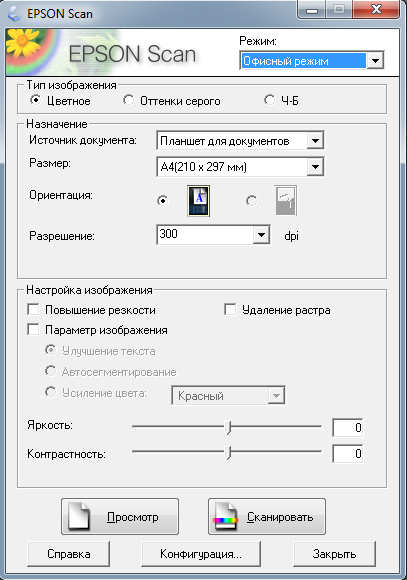Open Справка help button
The width and height of the screenshot is (407, 580).
point(68,554)
